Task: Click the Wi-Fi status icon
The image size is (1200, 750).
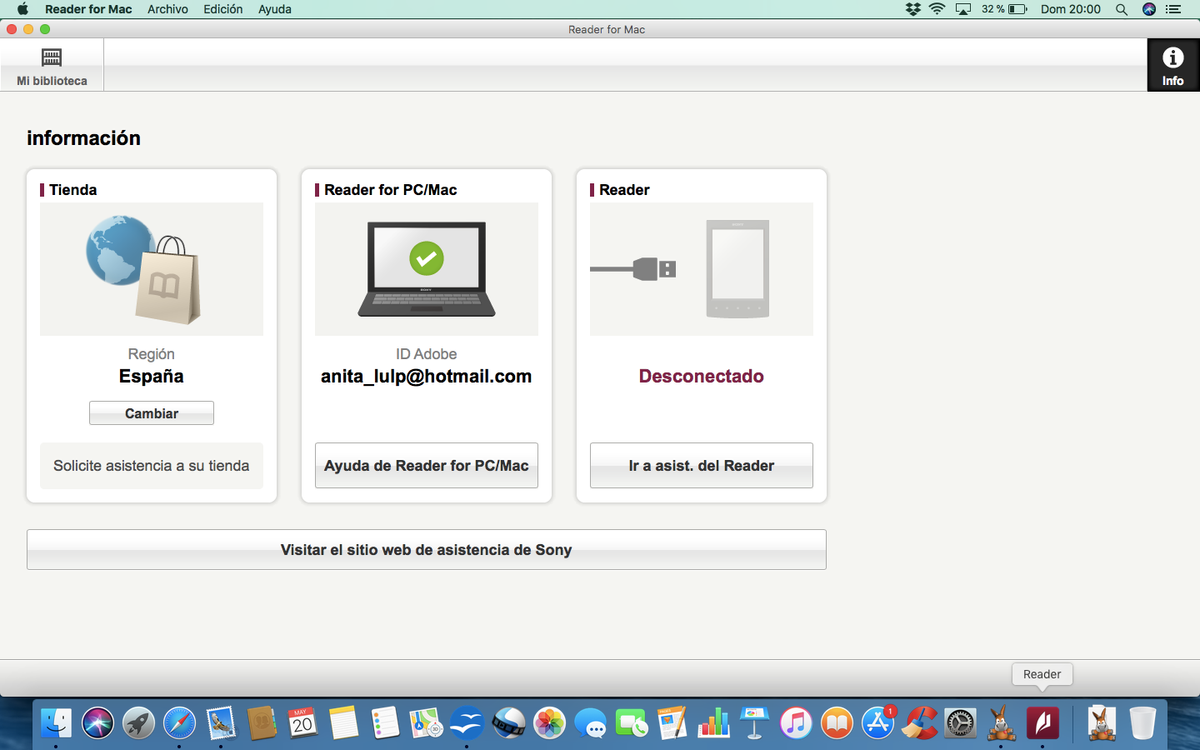Action: [x=937, y=9]
